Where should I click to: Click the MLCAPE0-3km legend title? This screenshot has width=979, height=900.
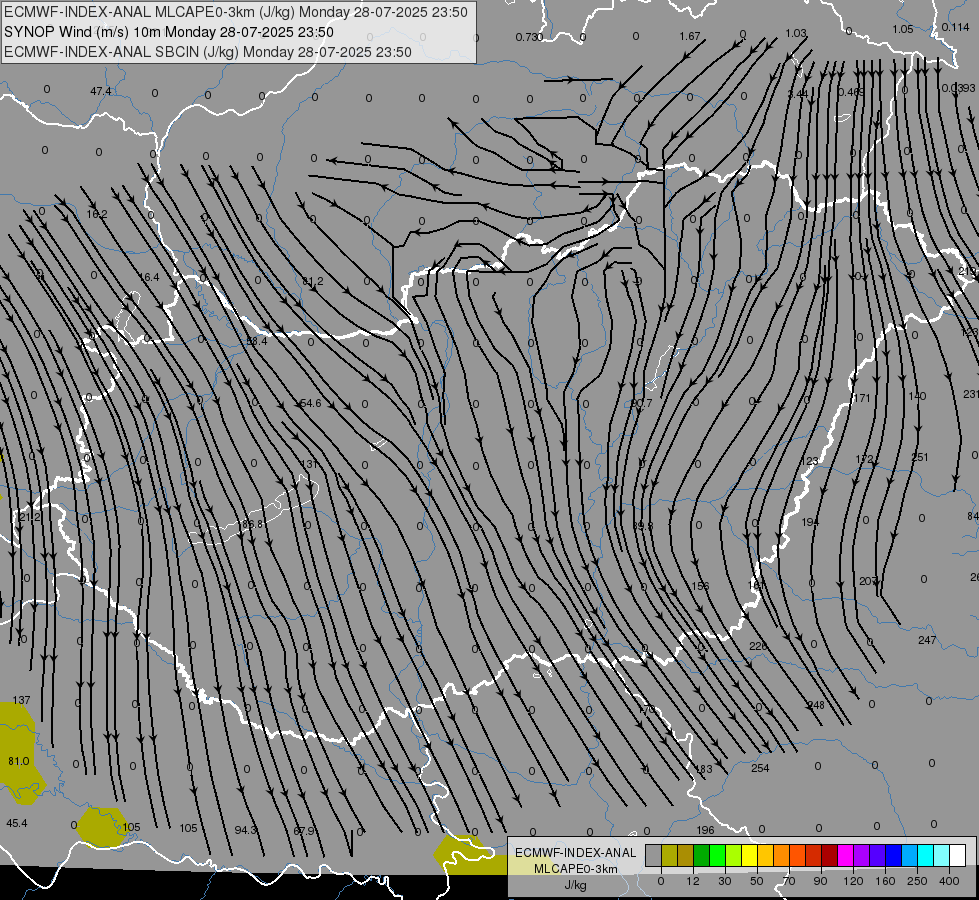[576, 869]
